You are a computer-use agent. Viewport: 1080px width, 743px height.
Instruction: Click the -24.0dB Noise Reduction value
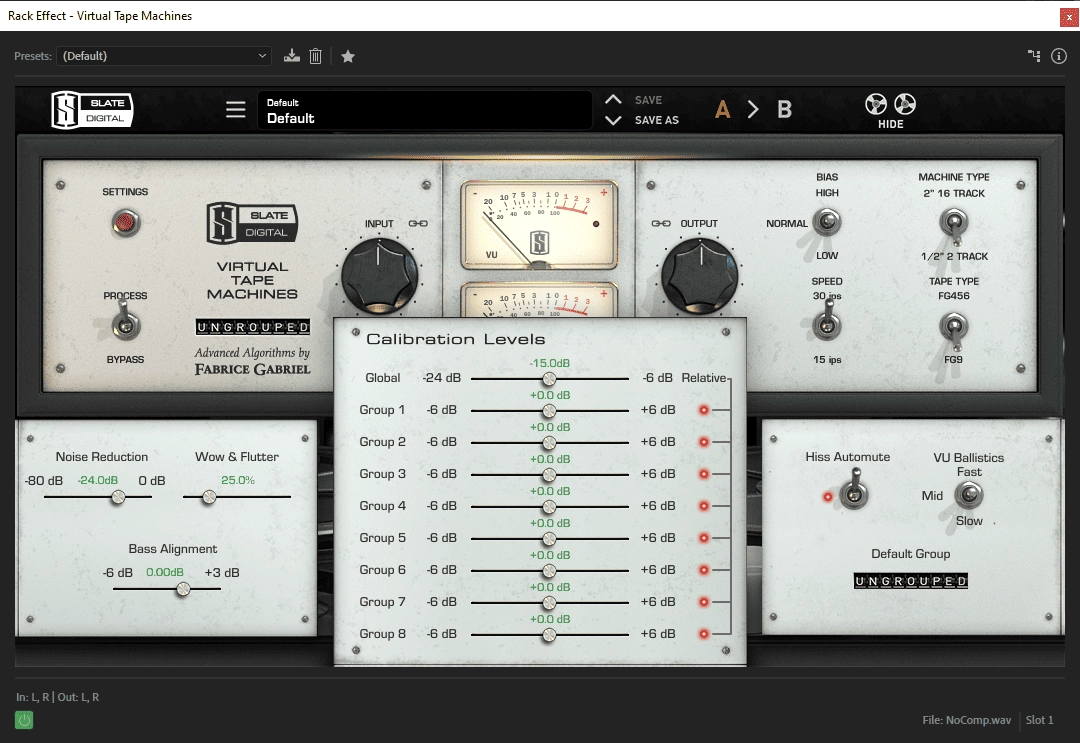click(98, 480)
